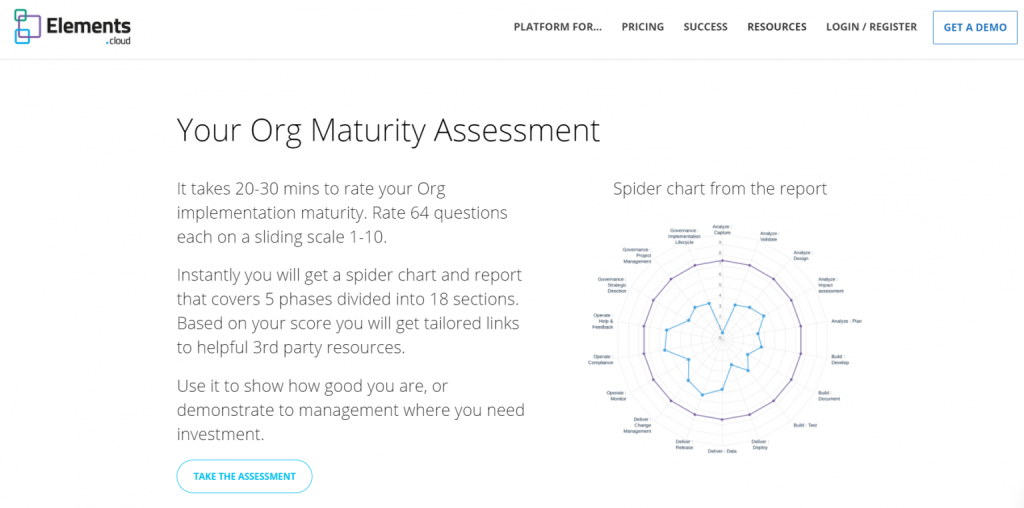The image size is (1024, 508).
Task: Click the Analyze : Plan axis label
Action: (846, 321)
